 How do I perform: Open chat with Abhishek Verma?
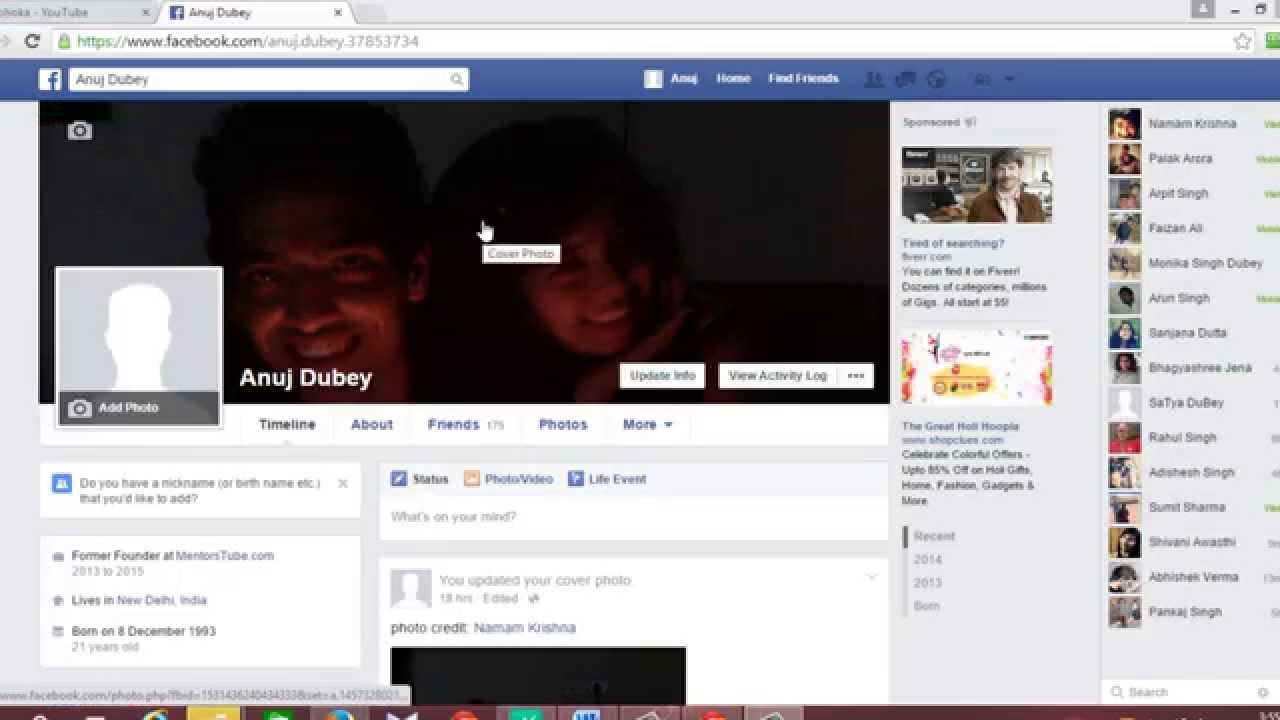click(1192, 577)
